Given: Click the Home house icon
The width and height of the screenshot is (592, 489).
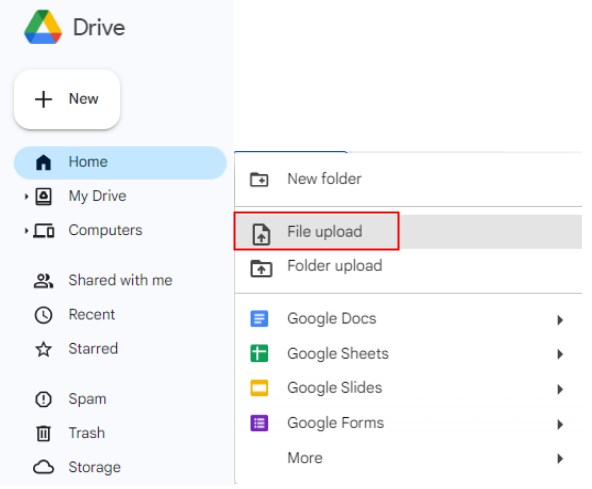Looking at the screenshot, I should tap(43, 162).
